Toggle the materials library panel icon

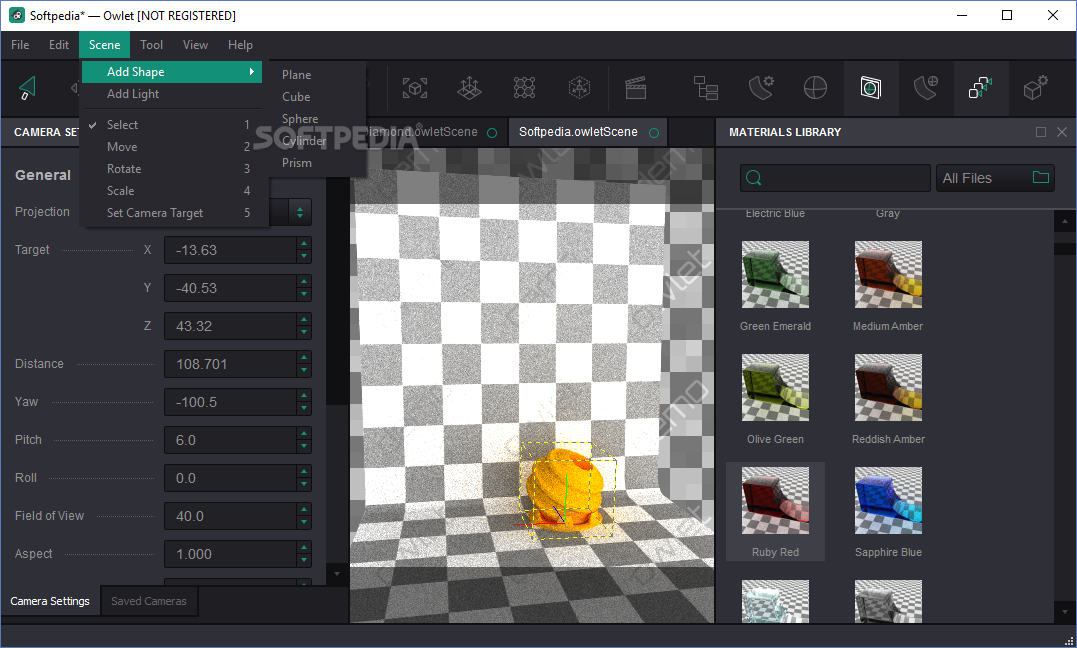[926, 88]
